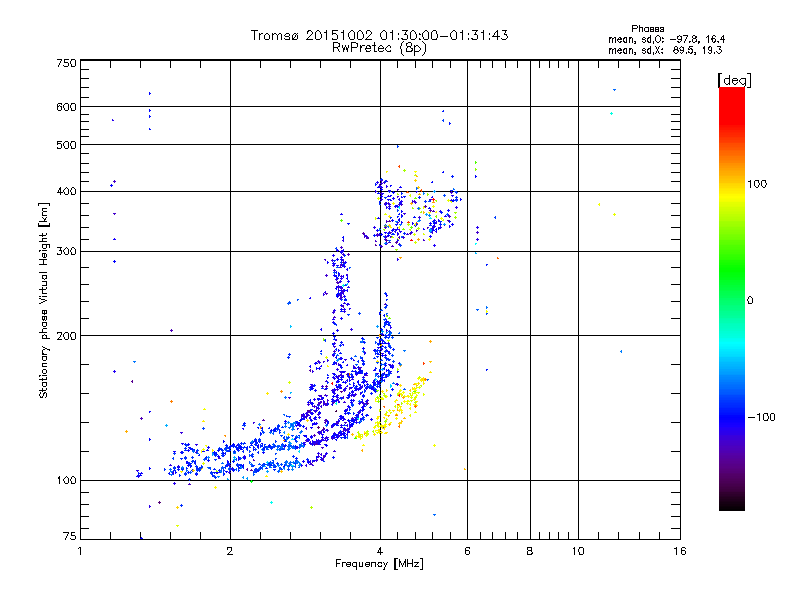
Task: Click the plot title 'Tromsø 20151002 01:30:00-01:31:43'
Action: click(379, 35)
